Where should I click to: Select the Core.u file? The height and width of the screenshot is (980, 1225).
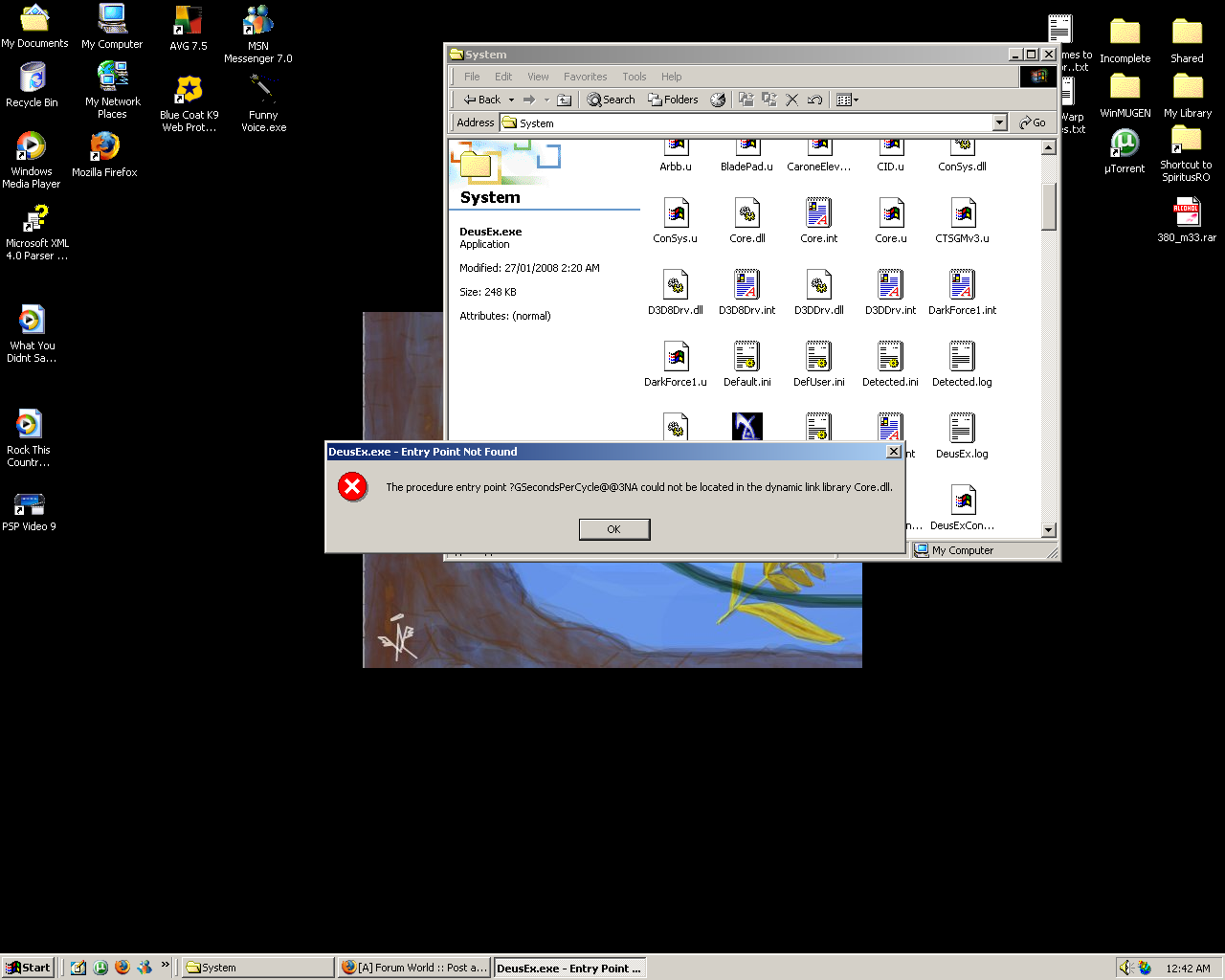(891, 221)
